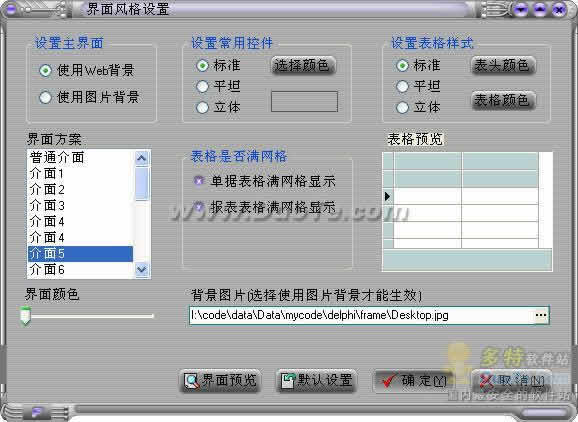The height and width of the screenshot is (422, 578).
Task: Click the 界面颜色 slider thumb
Action: (25, 315)
